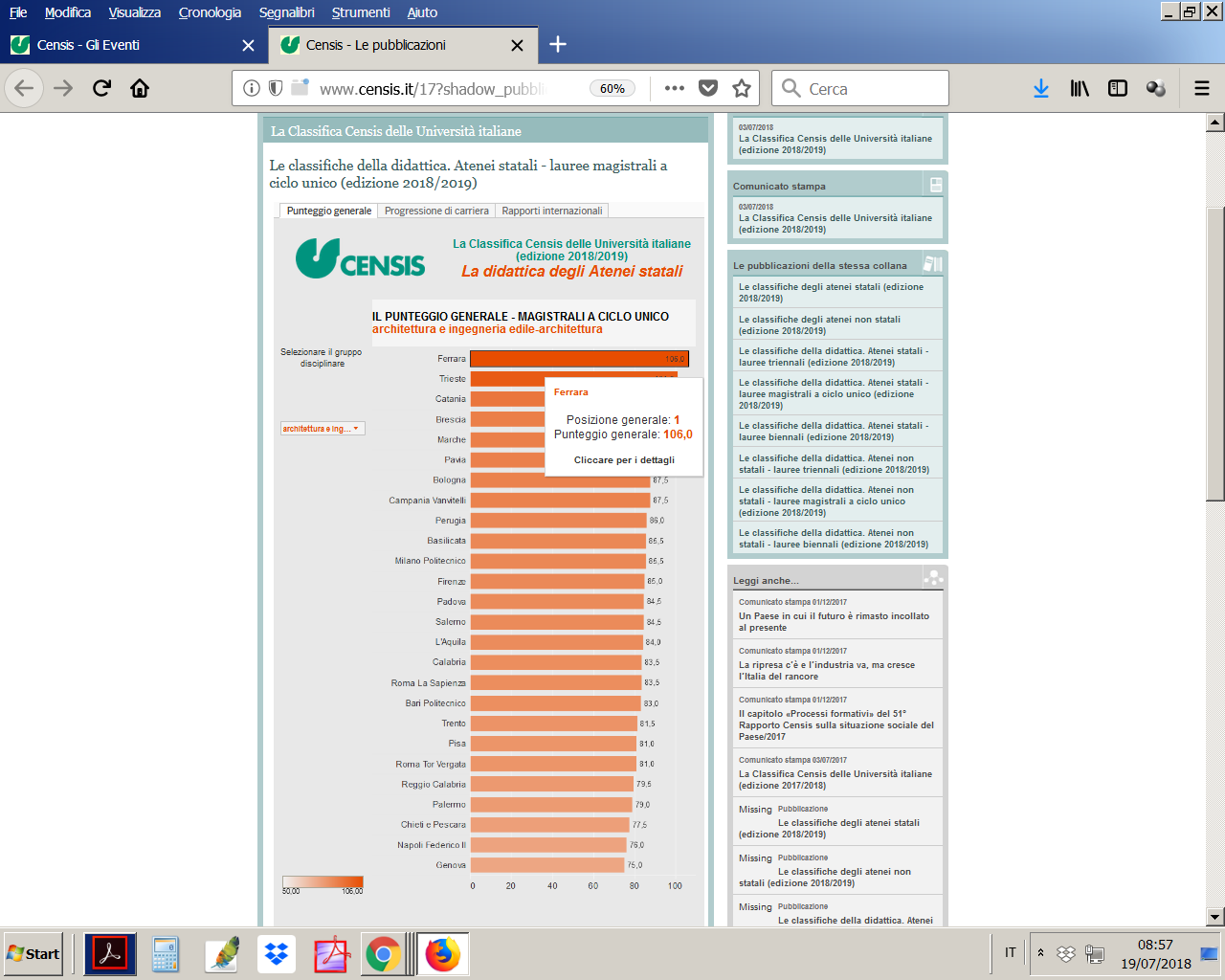Click the 'Milano Politecnico' chart label
The image size is (1225, 980).
click(431, 561)
